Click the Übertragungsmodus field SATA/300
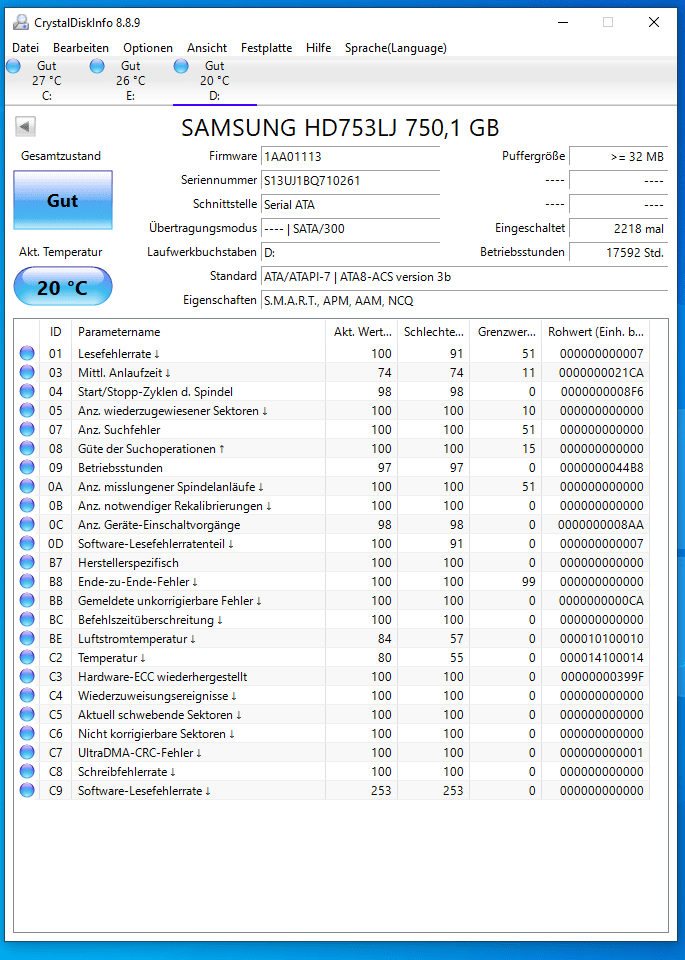Screen dimensions: 685x960 [350, 228]
